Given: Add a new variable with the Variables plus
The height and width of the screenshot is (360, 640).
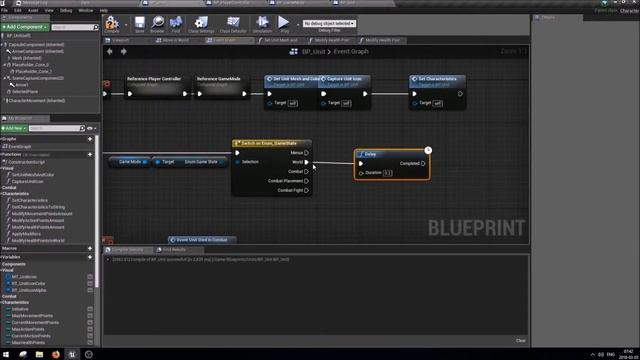Looking at the screenshot, I should click(90, 257).
